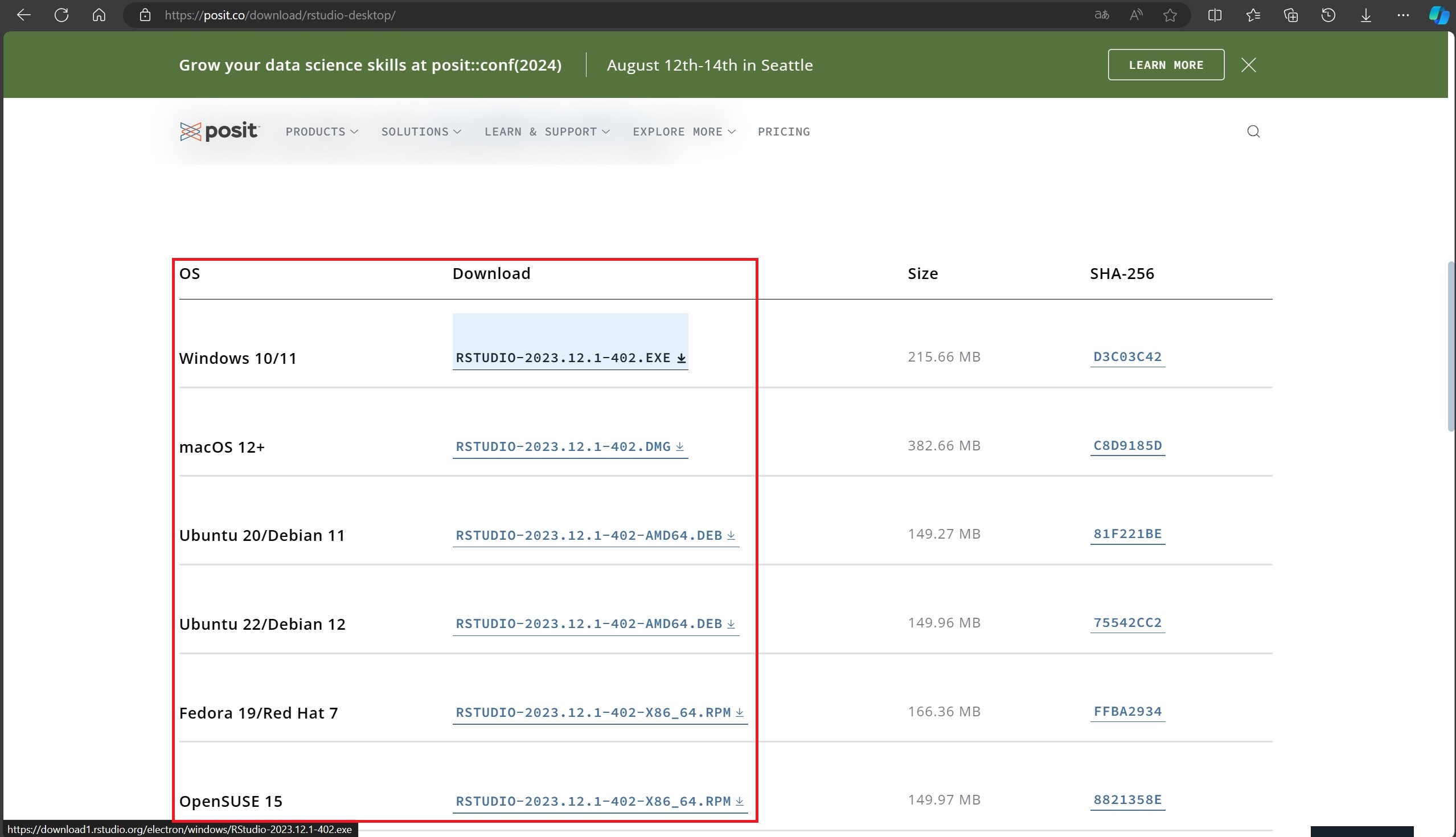Go to the browser home page

click(99, 15)
